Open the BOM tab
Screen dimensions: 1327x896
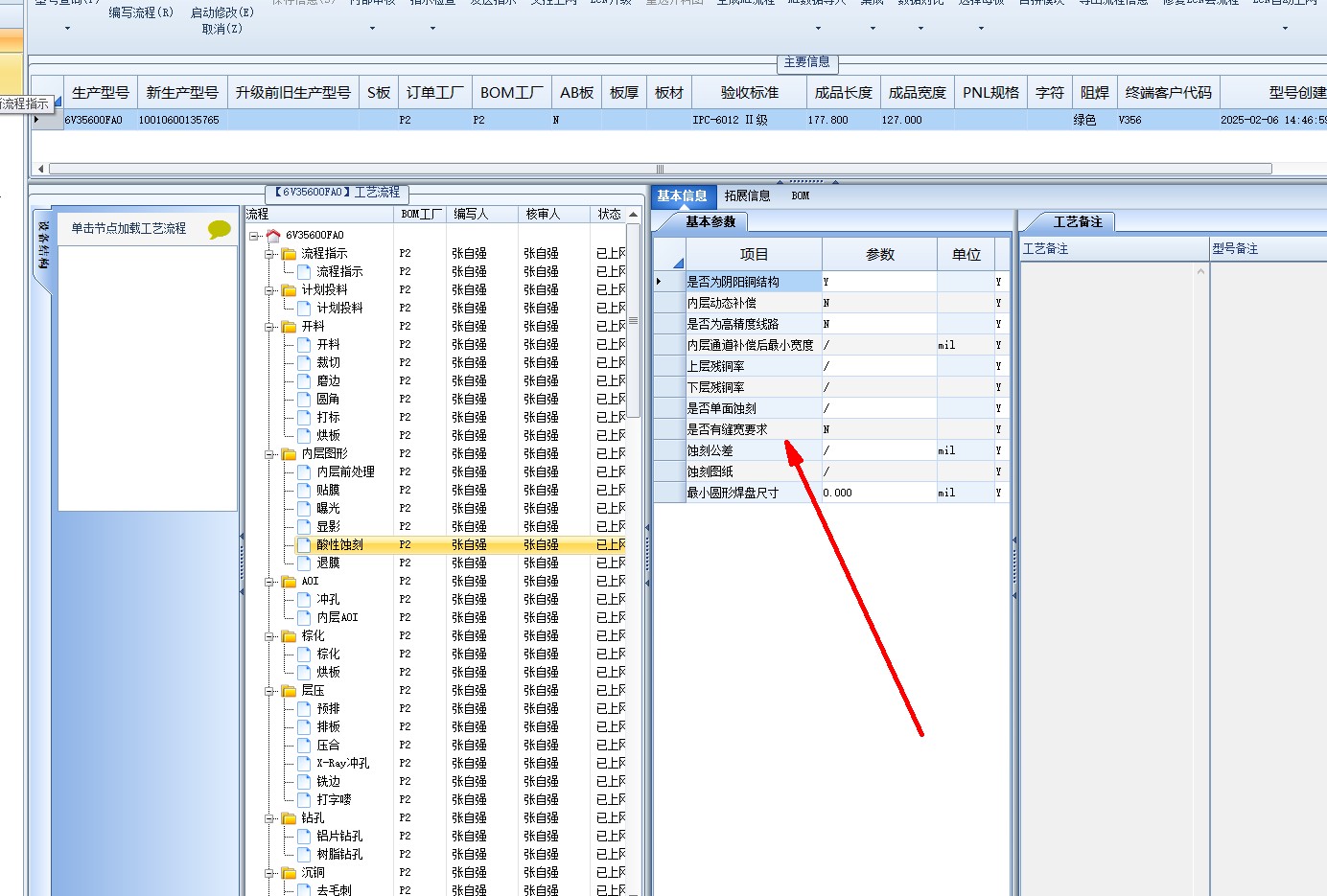tap(801, 195)
